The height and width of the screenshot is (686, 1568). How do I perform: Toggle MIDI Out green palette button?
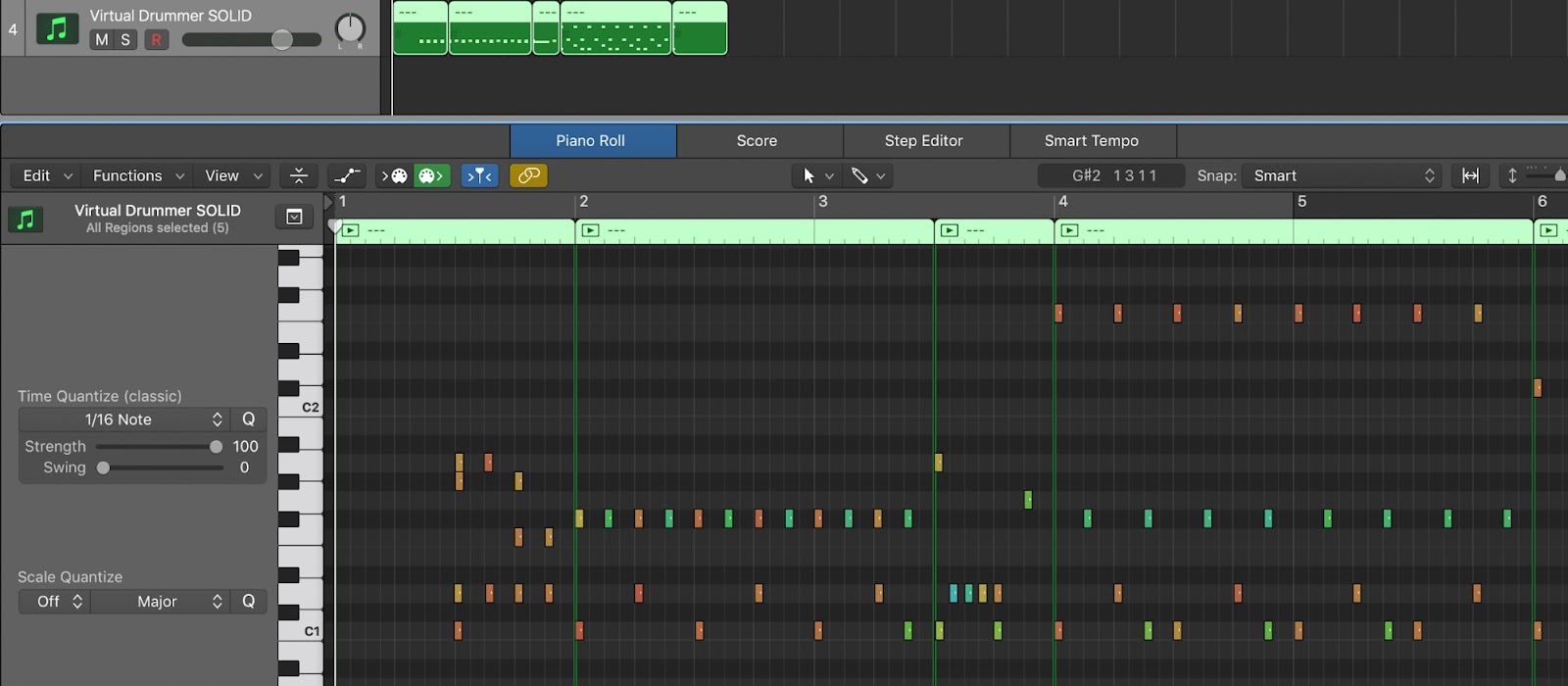[x=431, y=175]
